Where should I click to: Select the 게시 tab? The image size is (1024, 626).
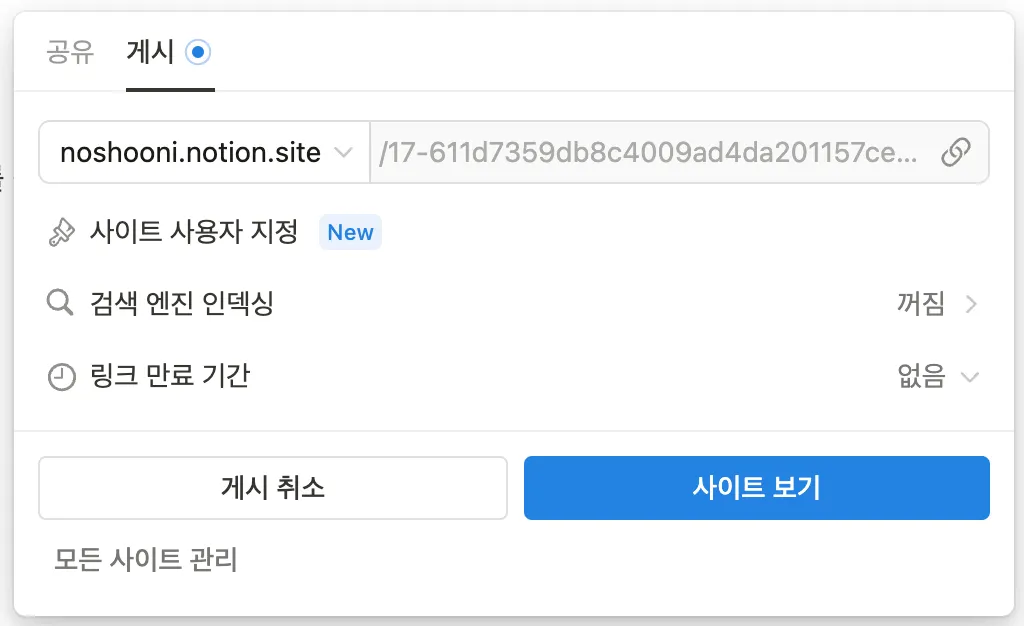pyautogui.click(x=151, y=52)
